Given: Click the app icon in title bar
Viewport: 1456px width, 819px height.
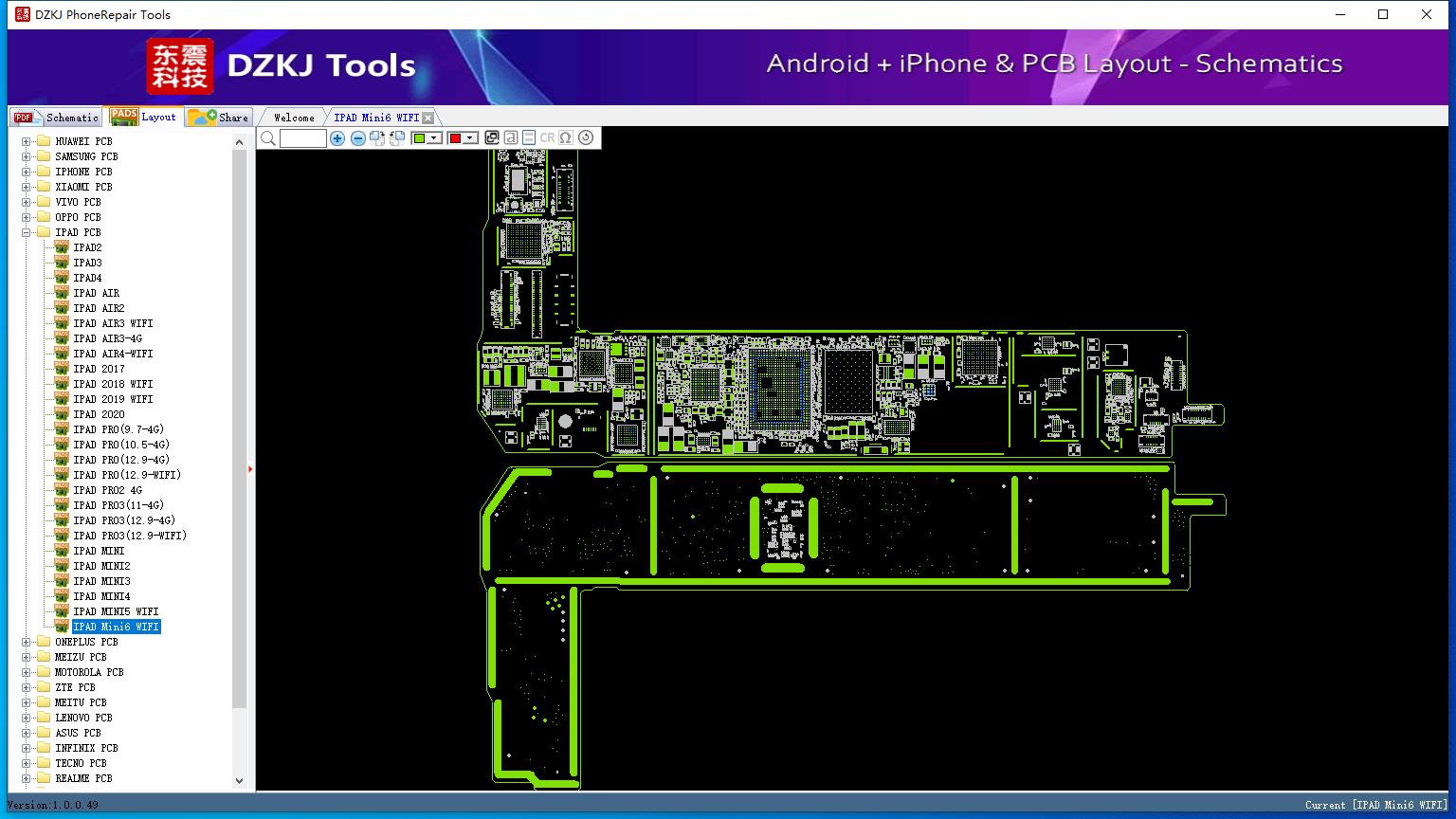Looking at the screenshot, I should pos(23,14).
